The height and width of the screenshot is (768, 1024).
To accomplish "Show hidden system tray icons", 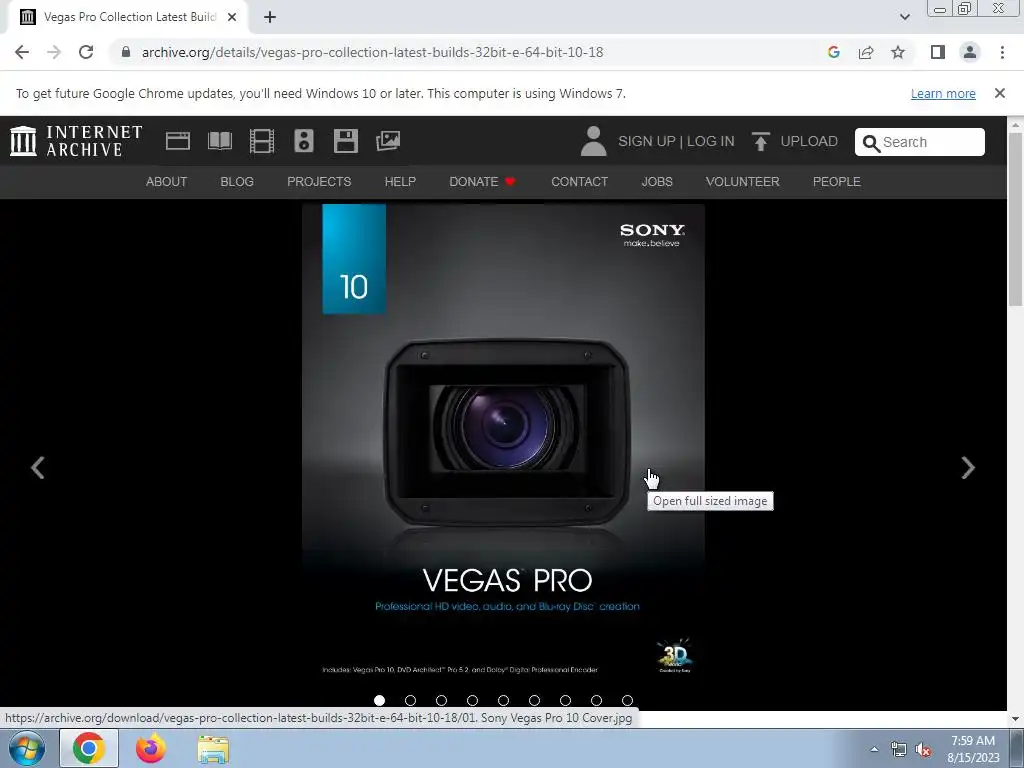I will tap(874, 750).
